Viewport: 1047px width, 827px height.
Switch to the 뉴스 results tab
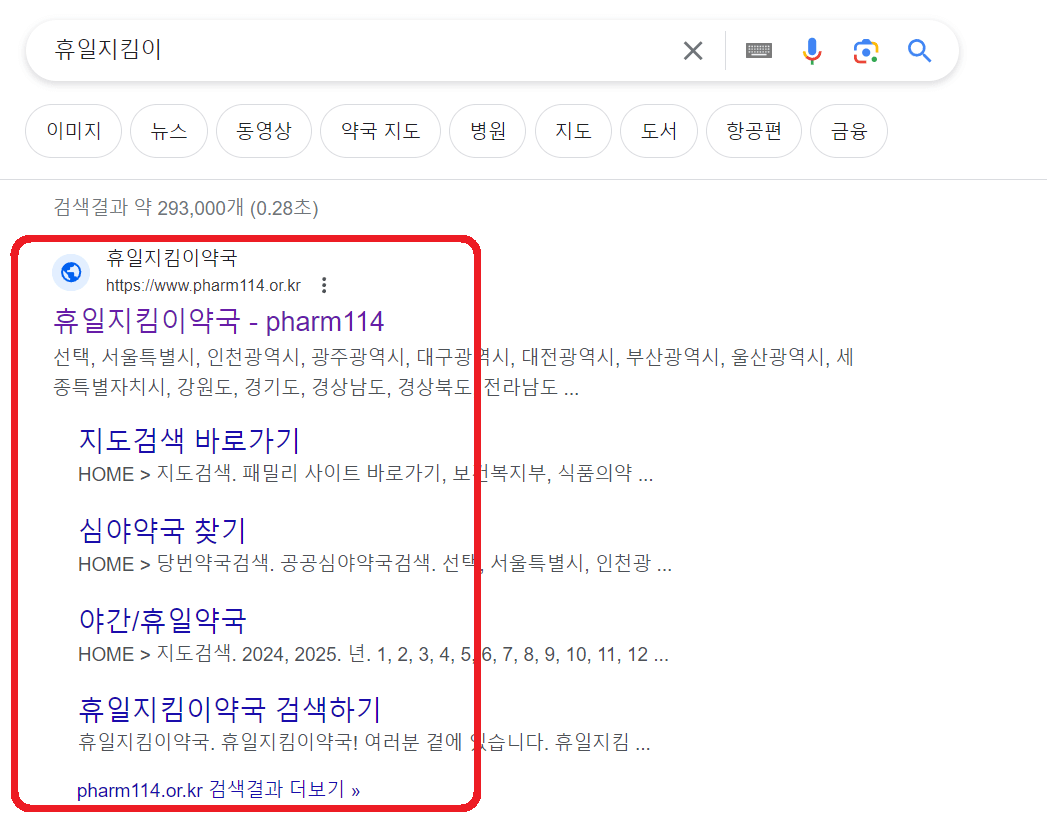pos(168,131)
